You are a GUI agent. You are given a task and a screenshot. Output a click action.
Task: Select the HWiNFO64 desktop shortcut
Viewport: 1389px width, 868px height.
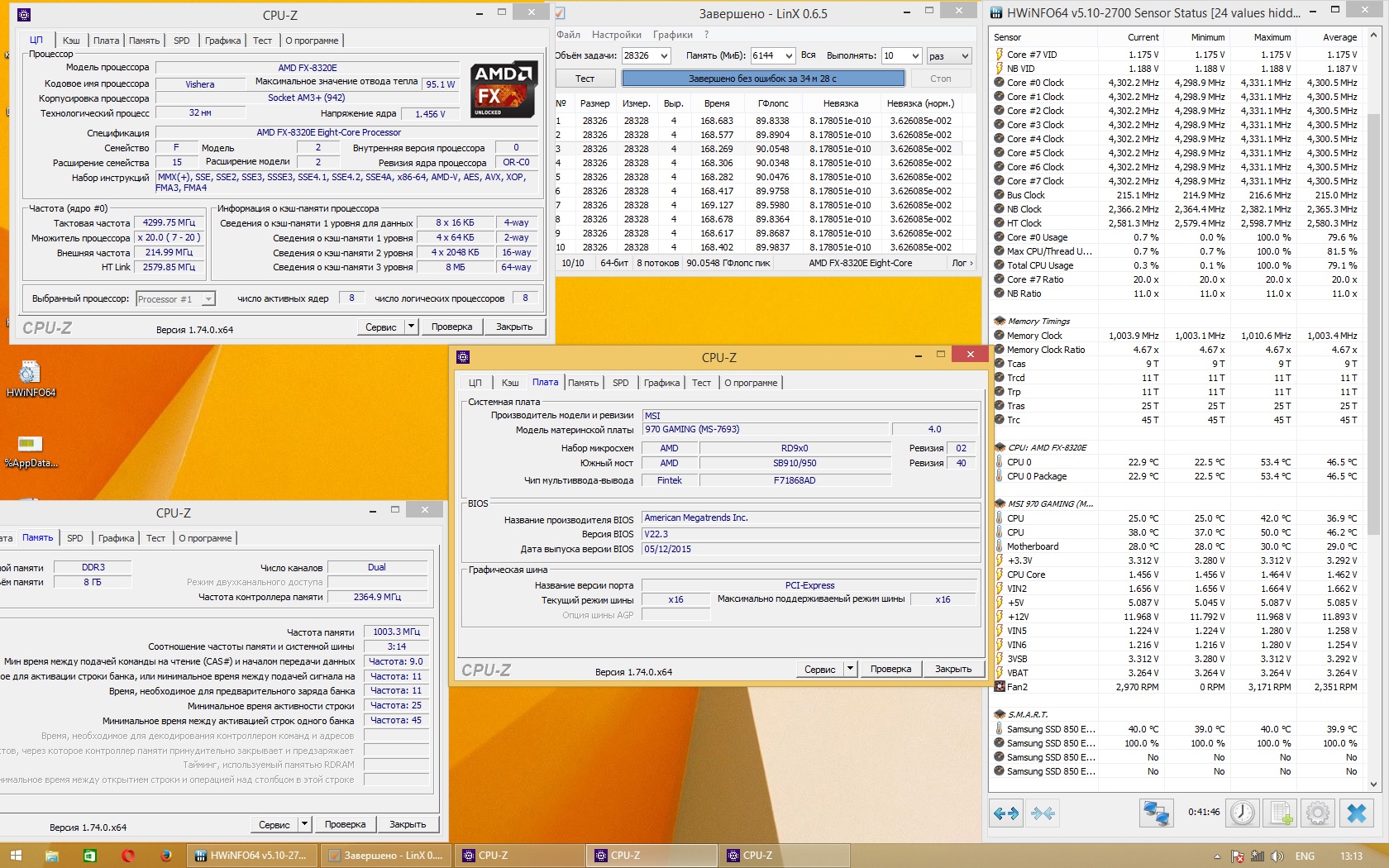(31, 379)
